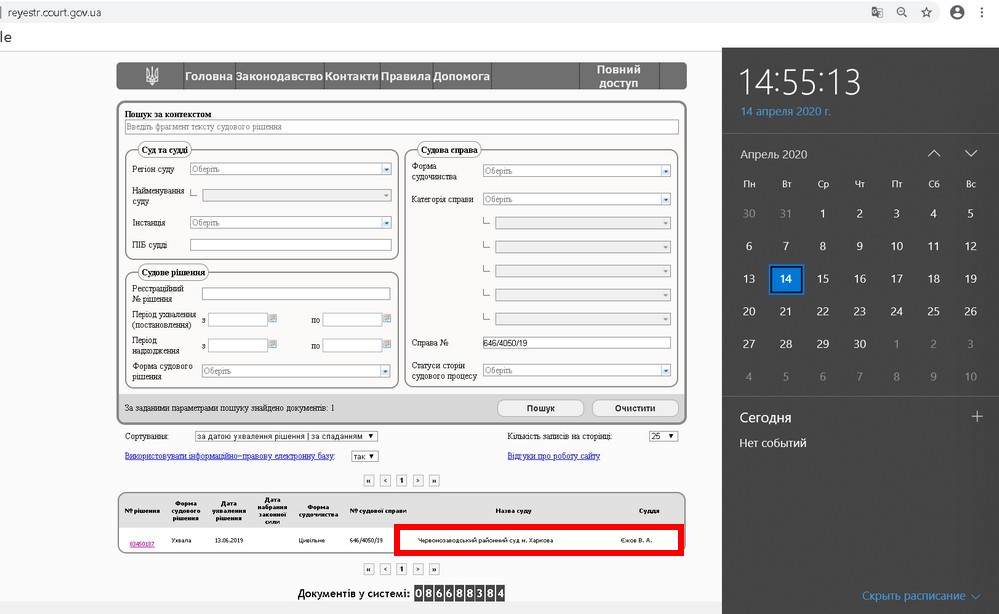Viewport: 999px width, 614px height.
Task: Click the Період надходження end date field
Action: tap(352, 345)
